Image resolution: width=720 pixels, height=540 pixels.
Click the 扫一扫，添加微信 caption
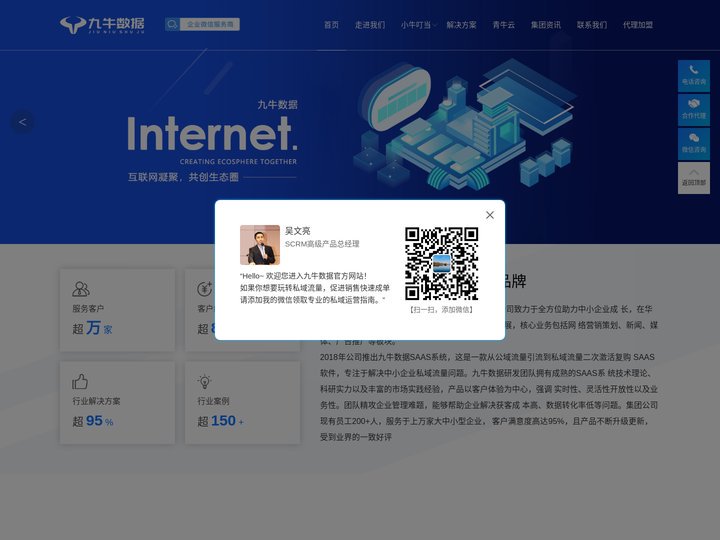click(x=441, y=309)
